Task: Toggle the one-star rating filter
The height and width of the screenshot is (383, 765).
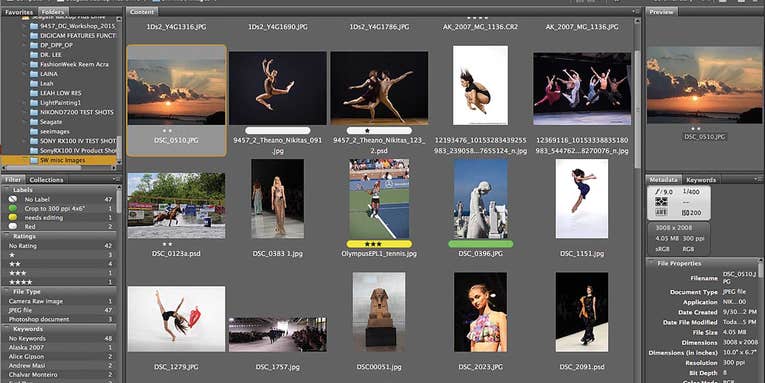Action: pos(60,255)
